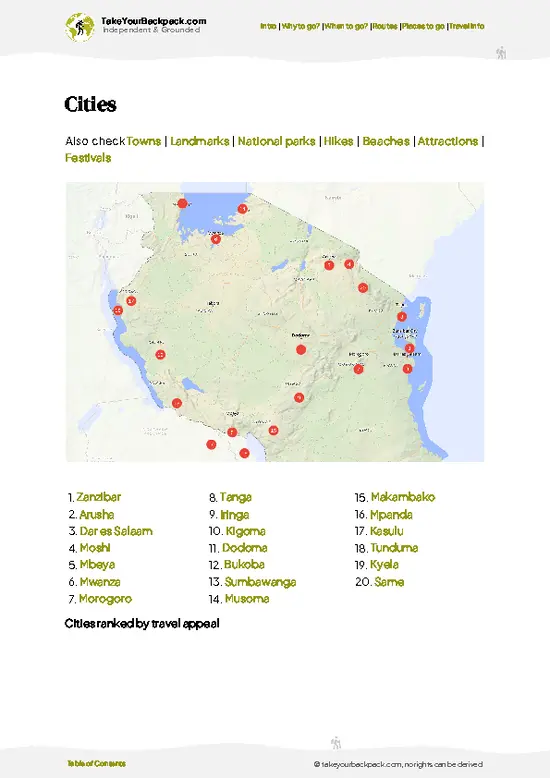The height and width of the screenshot is (778, 550).
Task: Open the Kyela city link in the list
Action: (384, 565)
